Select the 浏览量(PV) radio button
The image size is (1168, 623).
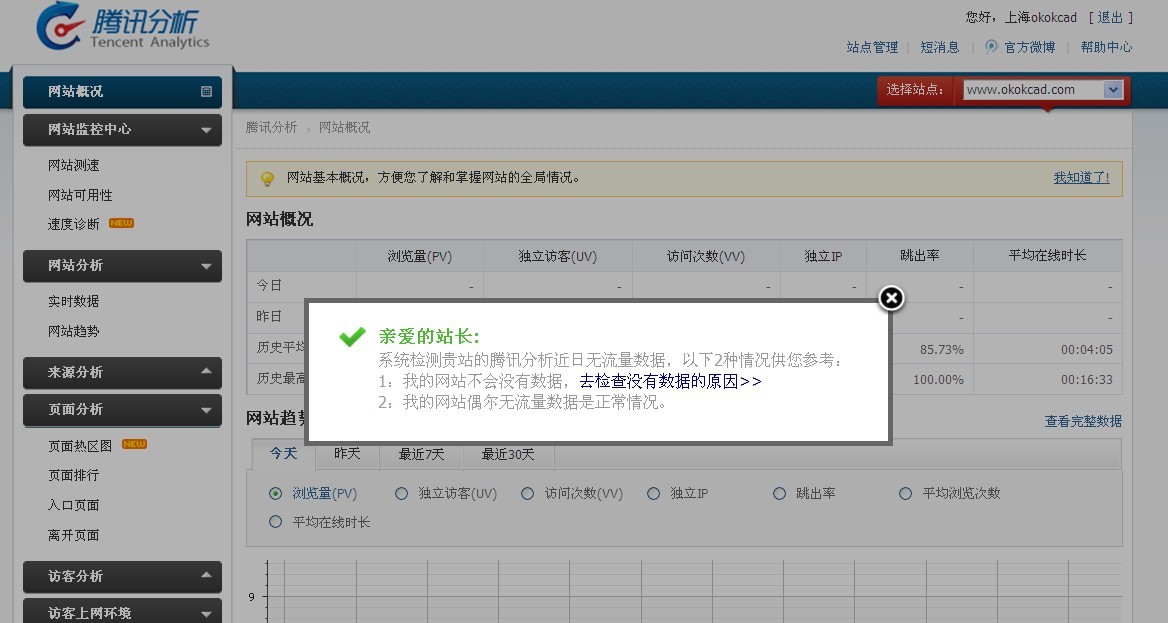coord(276,493)
